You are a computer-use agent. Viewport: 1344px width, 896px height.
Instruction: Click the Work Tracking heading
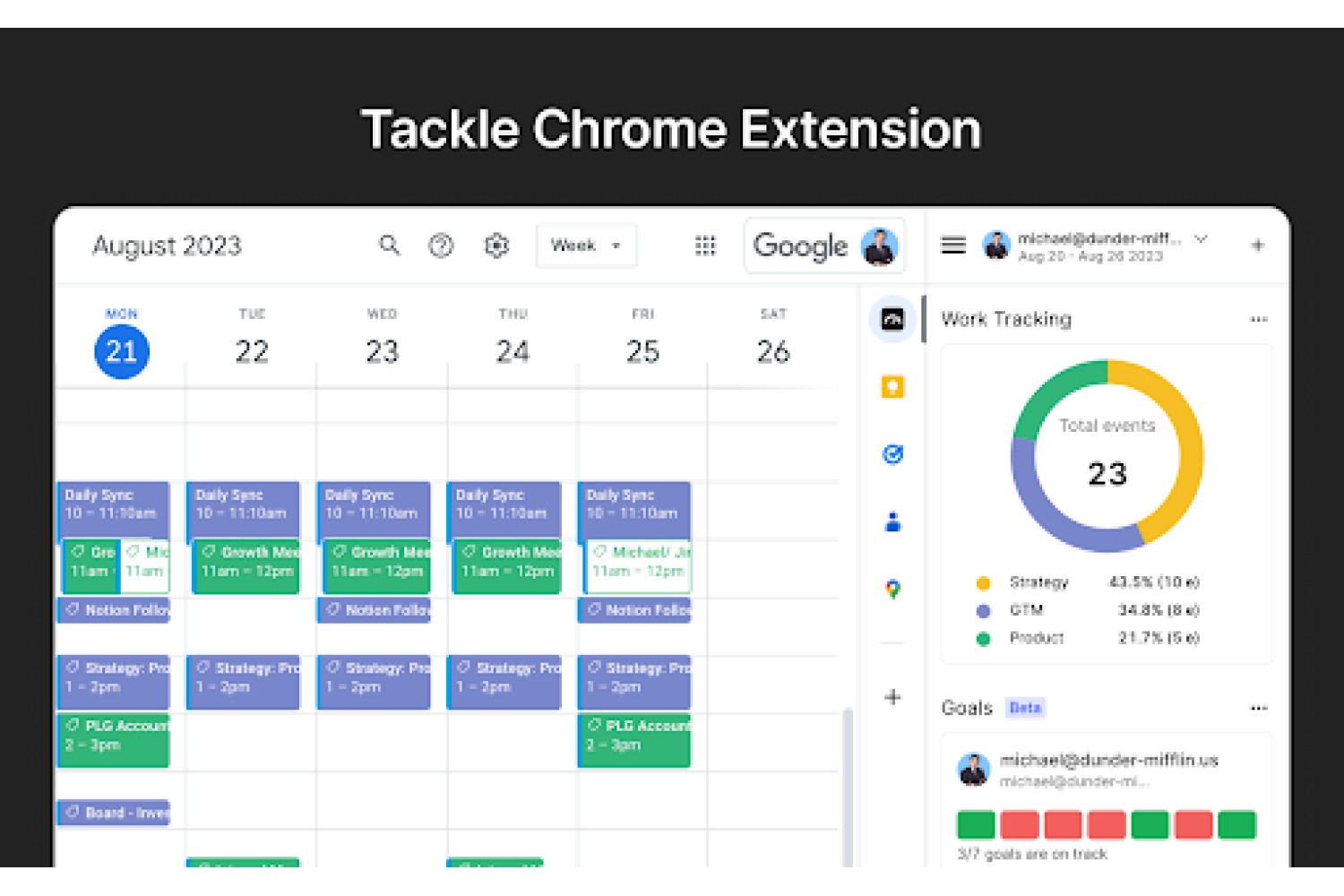(1006, 319)
